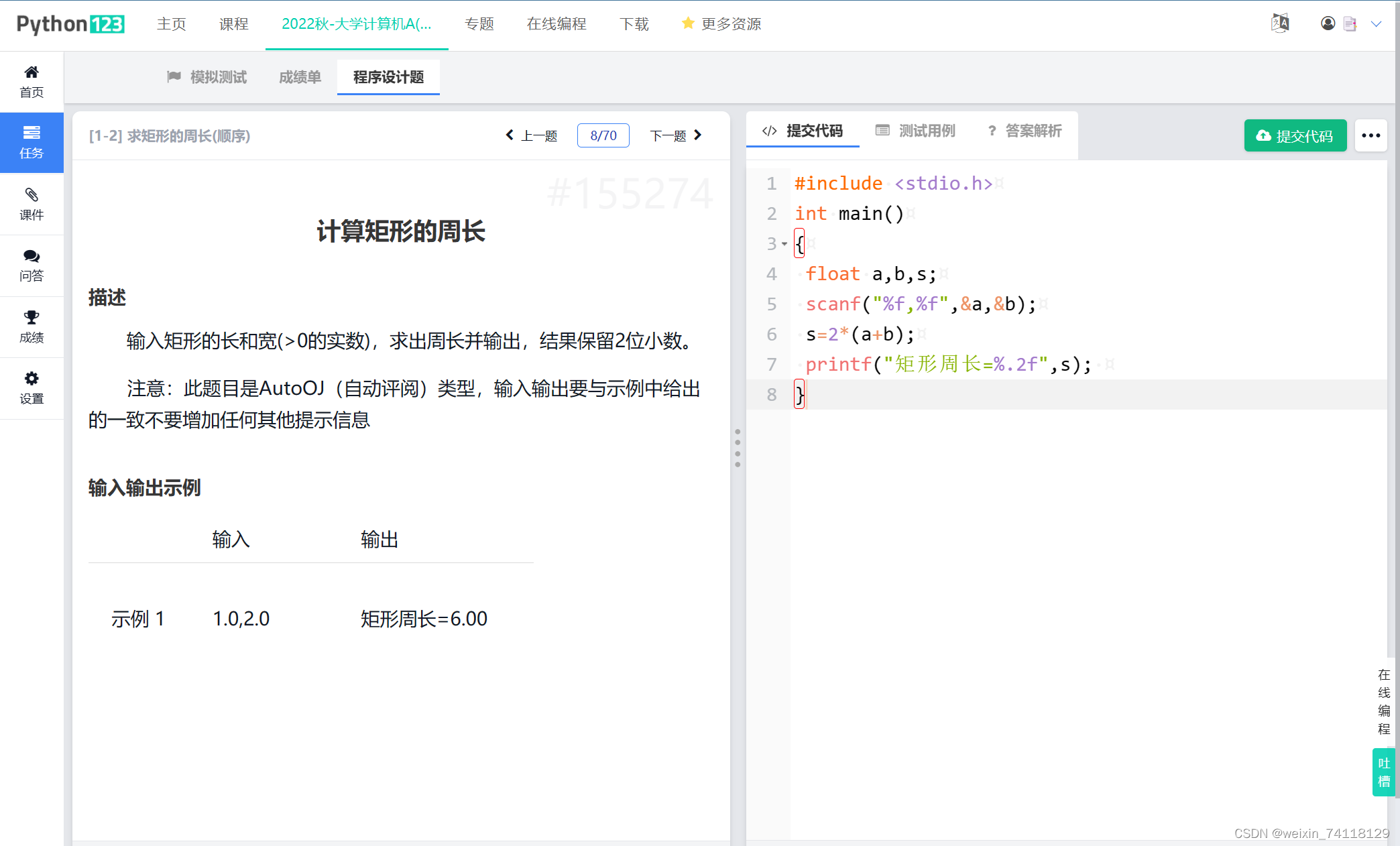Go to previous question 上一题
The width and height of the screenshot is (1400, 846).
[x=531, y=135]
